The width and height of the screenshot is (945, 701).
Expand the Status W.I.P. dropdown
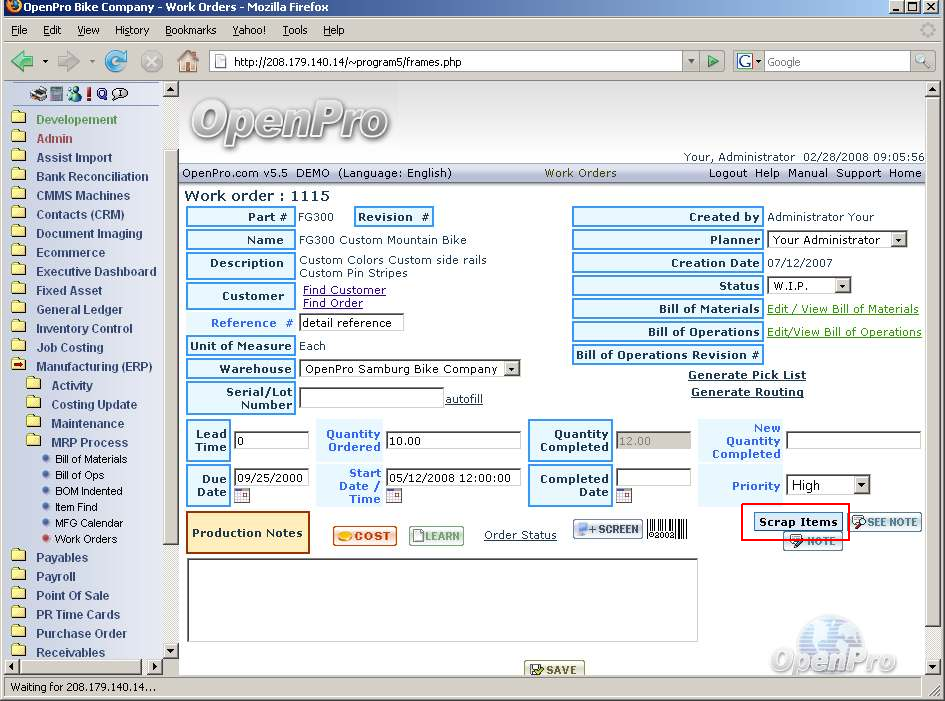[842, 286]
